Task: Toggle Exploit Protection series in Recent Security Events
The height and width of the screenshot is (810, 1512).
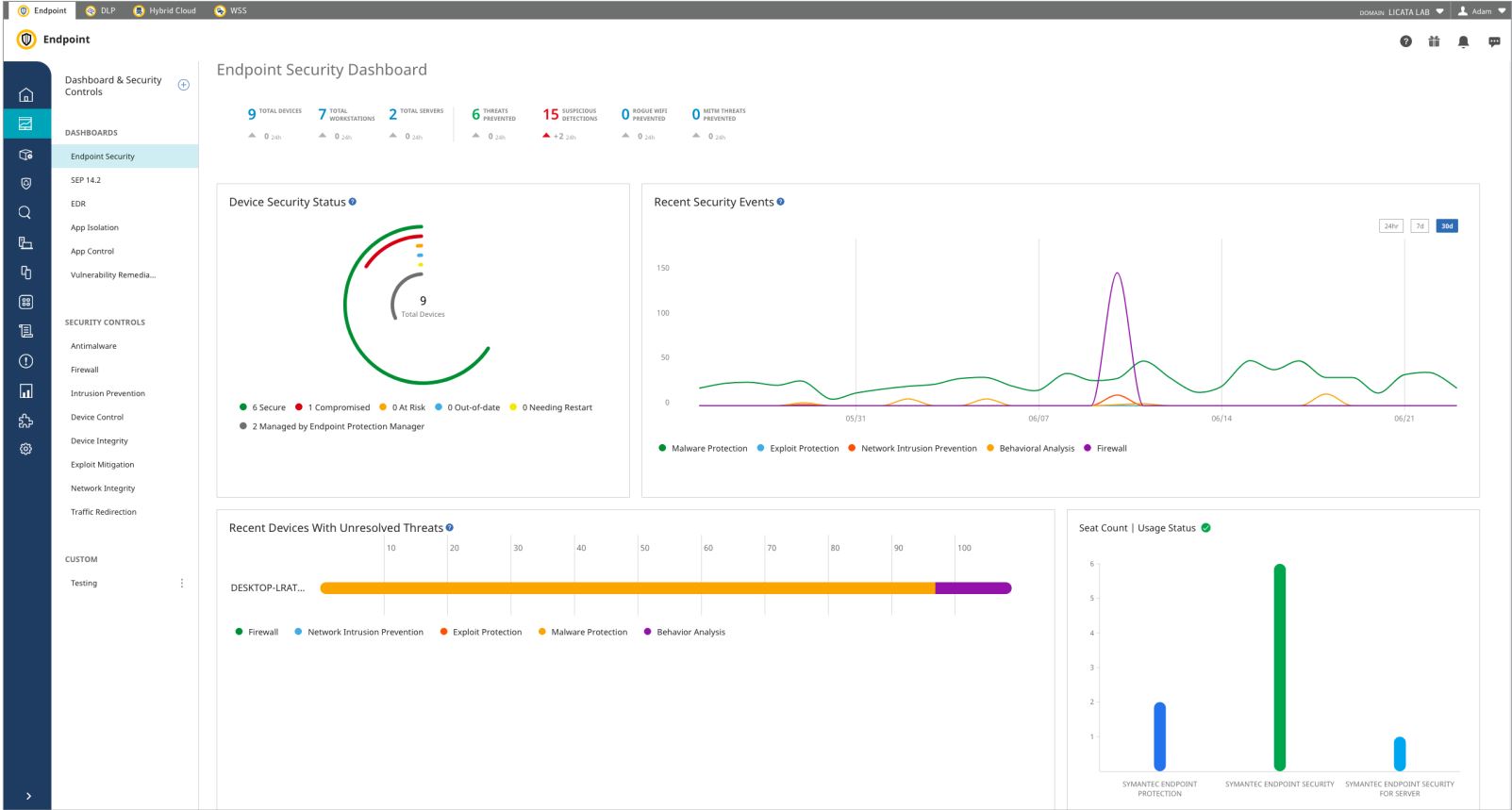Action: pyautogui.click(x=798, y=449)
